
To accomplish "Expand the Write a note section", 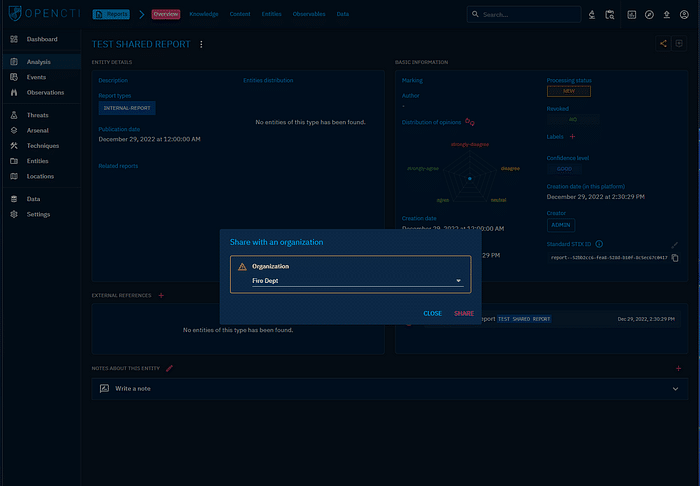I will [675, 388].
